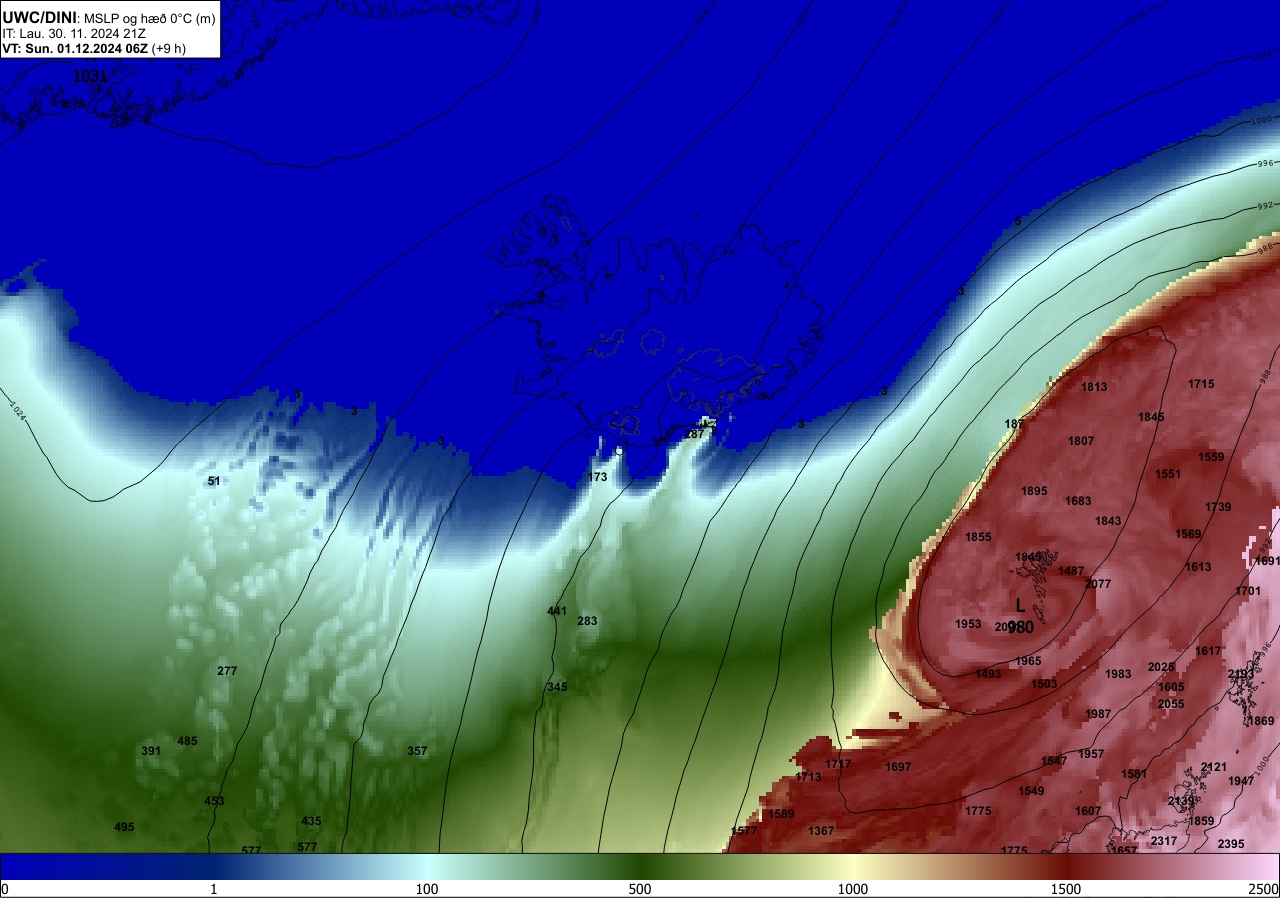This screenshot has height=898, width=1280.
Task: Select the 283 height value
Action: tap(587, 621)
